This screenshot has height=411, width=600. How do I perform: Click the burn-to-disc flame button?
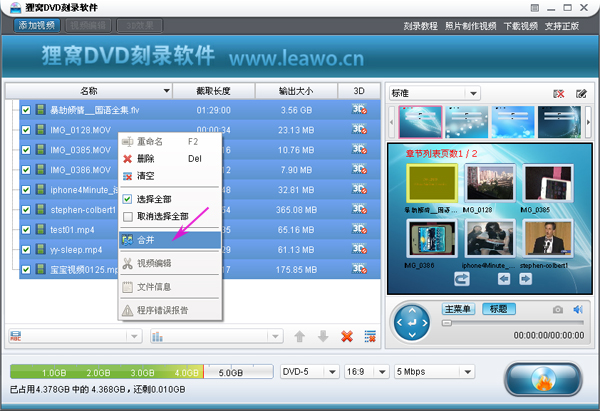543,379
